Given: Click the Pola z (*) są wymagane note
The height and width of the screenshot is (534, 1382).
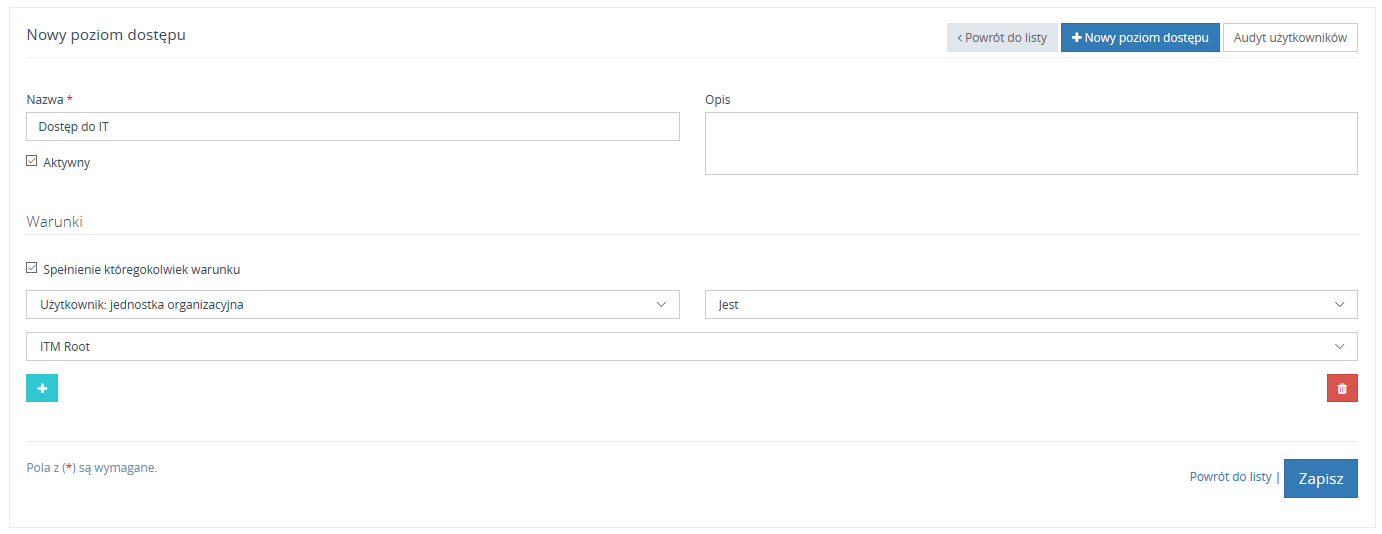Looking at the screenshot, I should click(92, 467).
